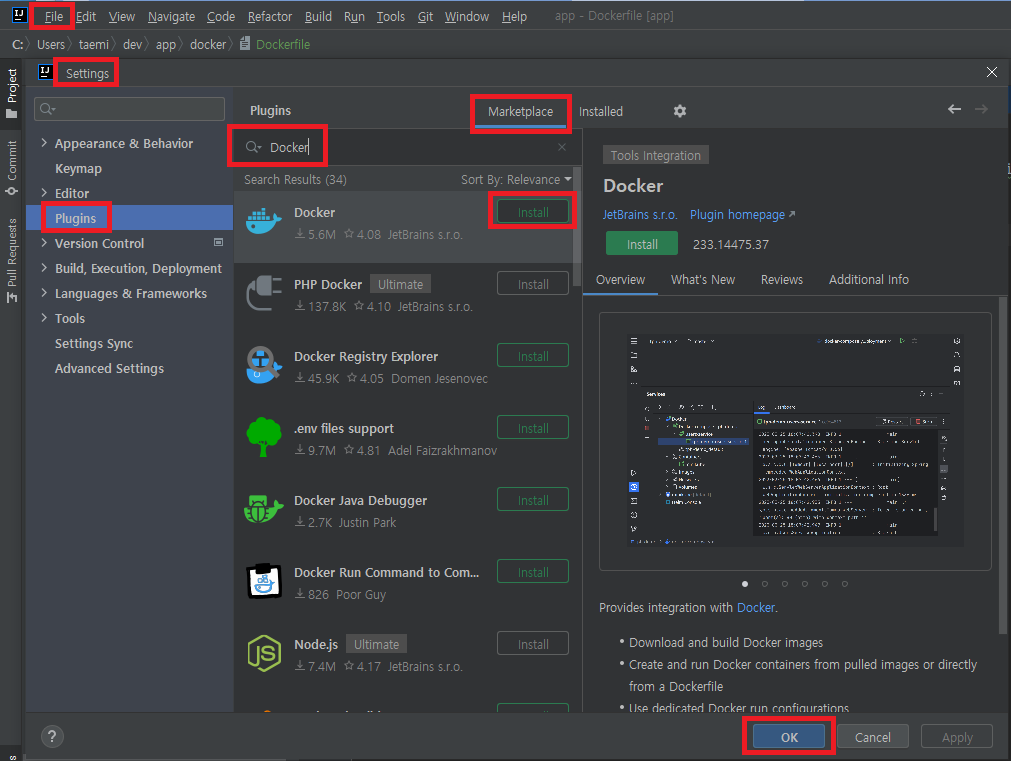Image resolution: width=1011 pixels, height=761 pixels.
Task: Open the Navigate menu
Action: coord(171,16)
